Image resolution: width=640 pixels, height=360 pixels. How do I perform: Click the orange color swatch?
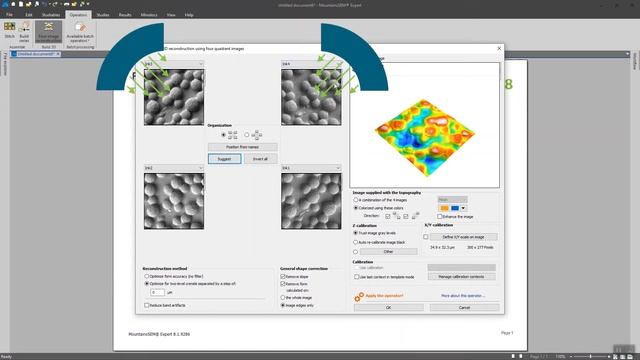444,208
